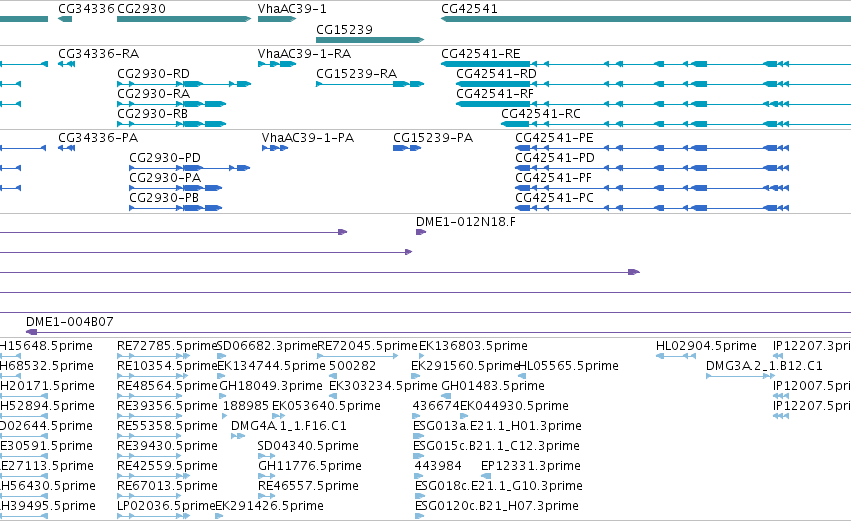Select the DME1-012N18.F clone feature
The width and height of the screenshot is (851, 521).
(x=421, y=232)
